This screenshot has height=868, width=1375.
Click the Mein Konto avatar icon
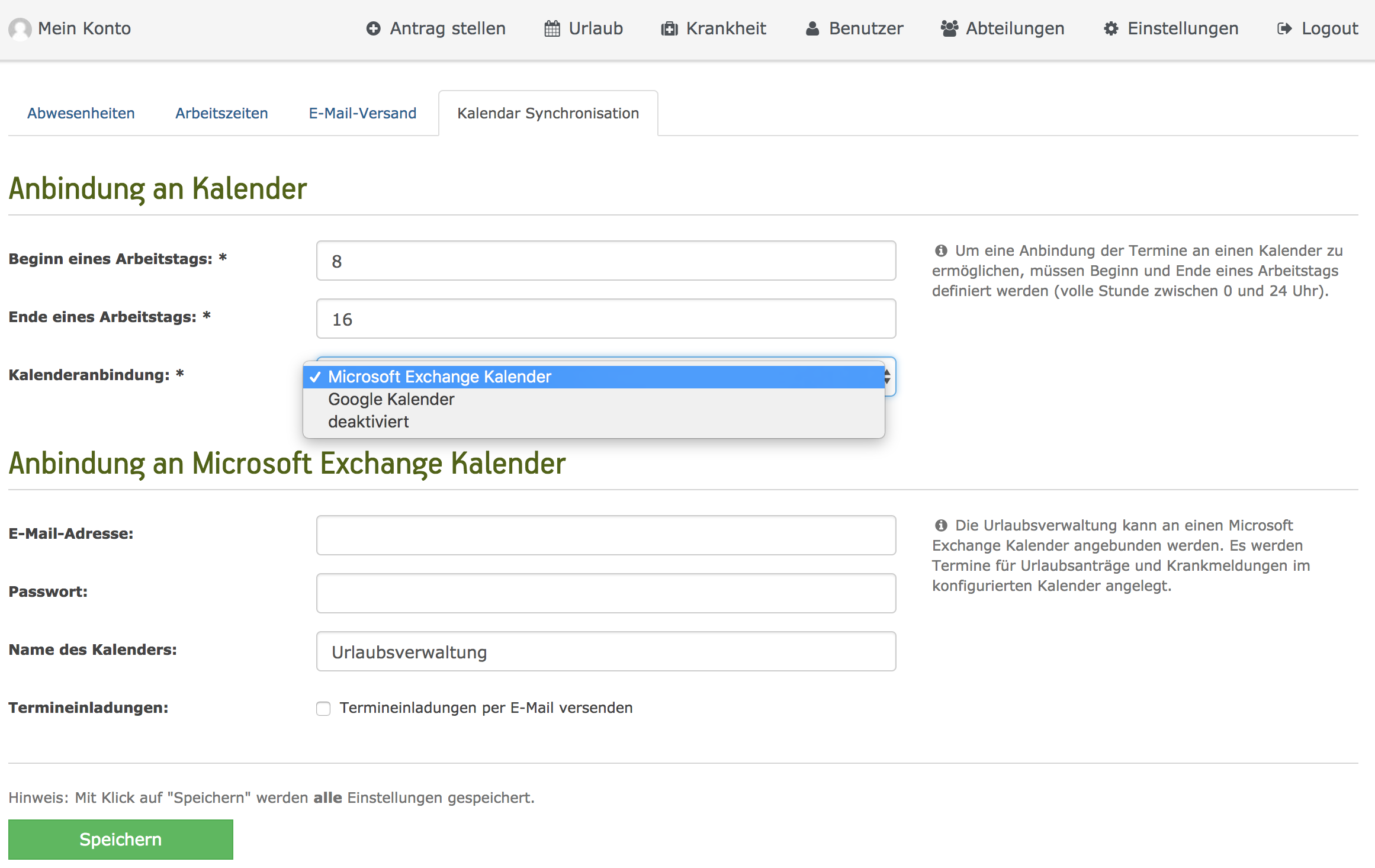click(20, 29)
